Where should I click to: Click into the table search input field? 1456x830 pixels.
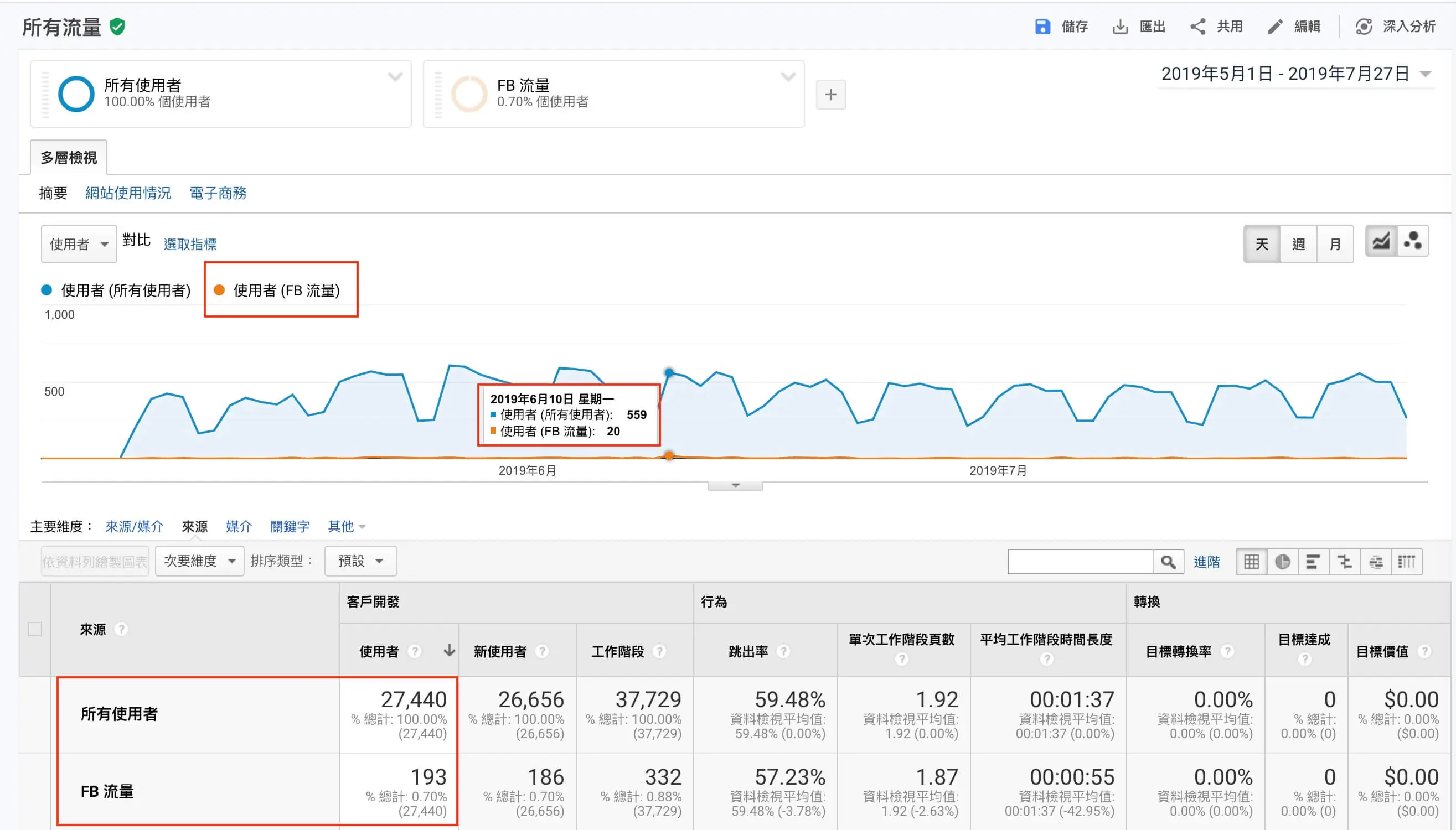[x=1080, y=562]
